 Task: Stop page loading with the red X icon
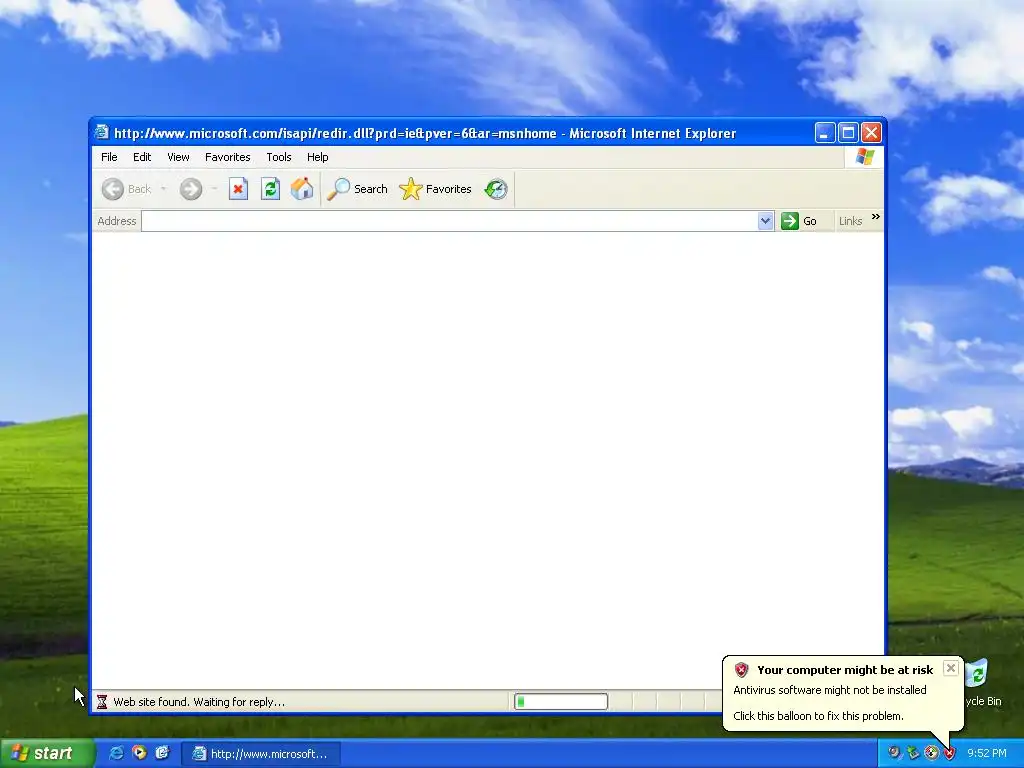tap(238, 189)
